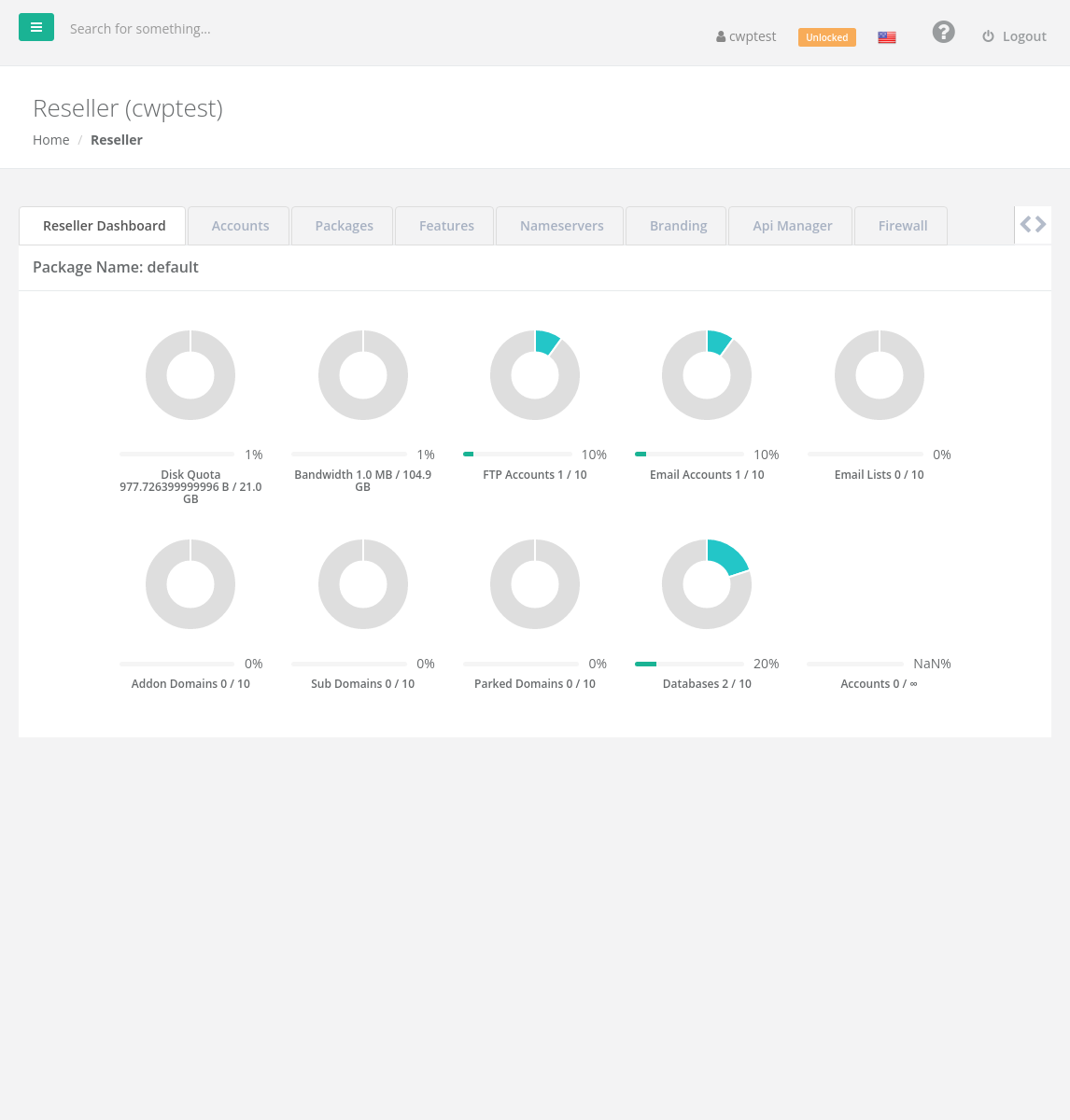Click the 'Email Lists 0 / 10' label
The height and width of the screenshot is (1120, 1070).
pyautogui.click(x=880, y=475)
